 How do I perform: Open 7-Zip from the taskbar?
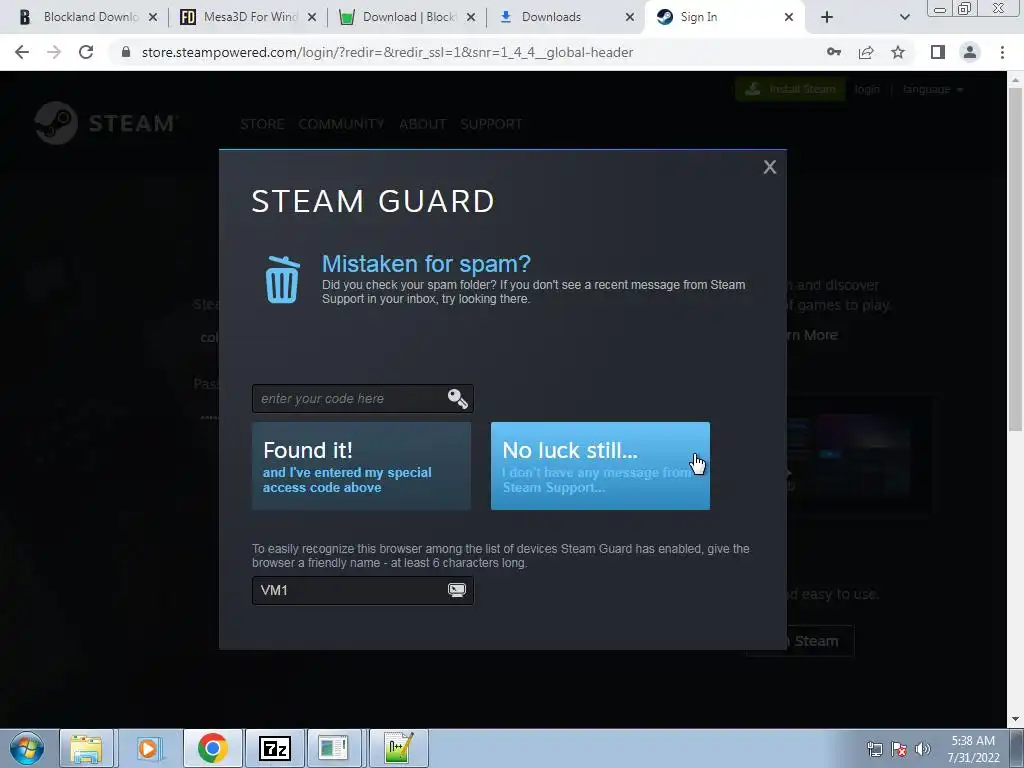click(x=274, y=748)
